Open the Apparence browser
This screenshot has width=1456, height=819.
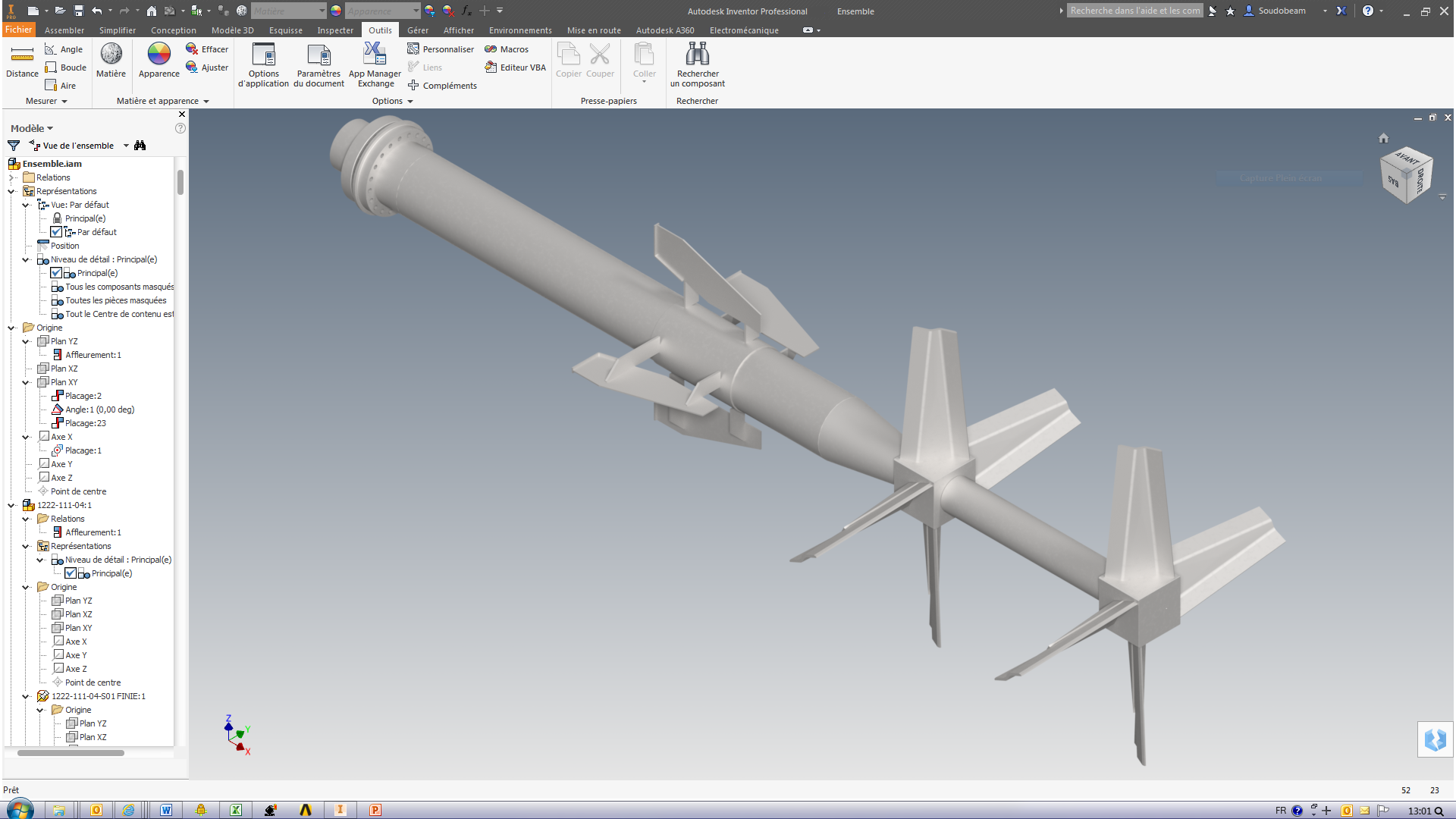pyautogui.click(x=159, y=61)
